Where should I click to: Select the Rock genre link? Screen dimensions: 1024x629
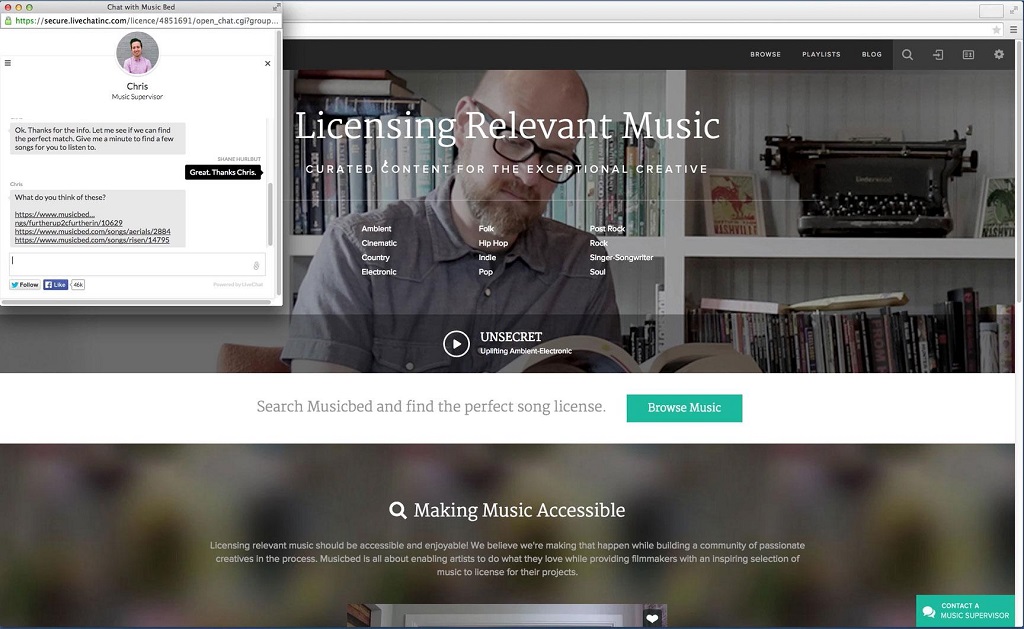[x=598, y=243]
